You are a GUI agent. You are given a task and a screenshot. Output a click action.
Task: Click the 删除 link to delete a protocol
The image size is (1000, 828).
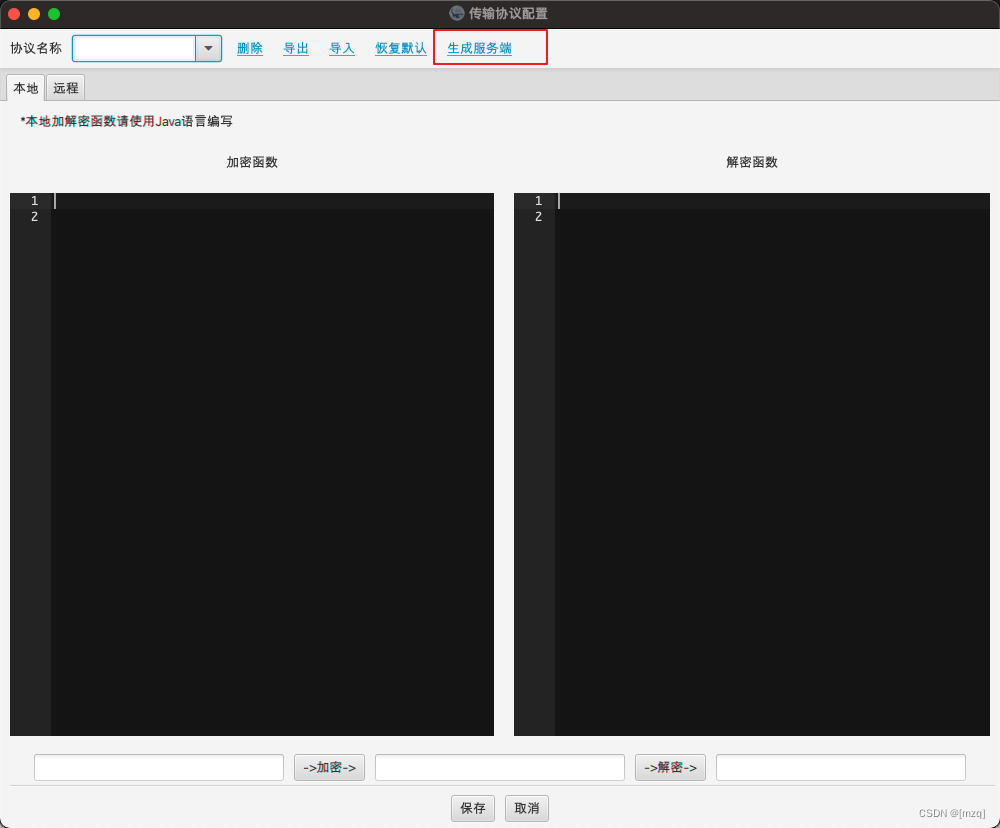249,47
